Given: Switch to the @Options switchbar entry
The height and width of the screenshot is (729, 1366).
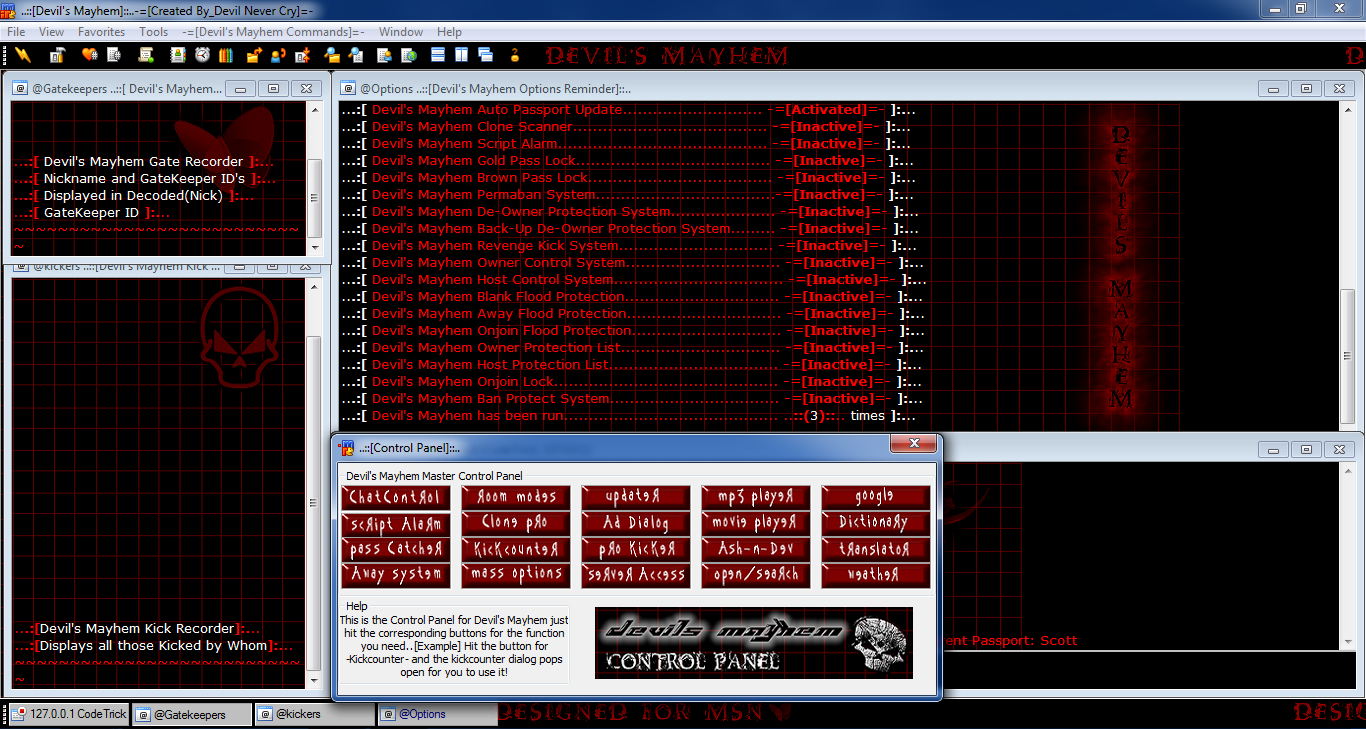Looking at the screenshot, I should (x=436, y=714).
